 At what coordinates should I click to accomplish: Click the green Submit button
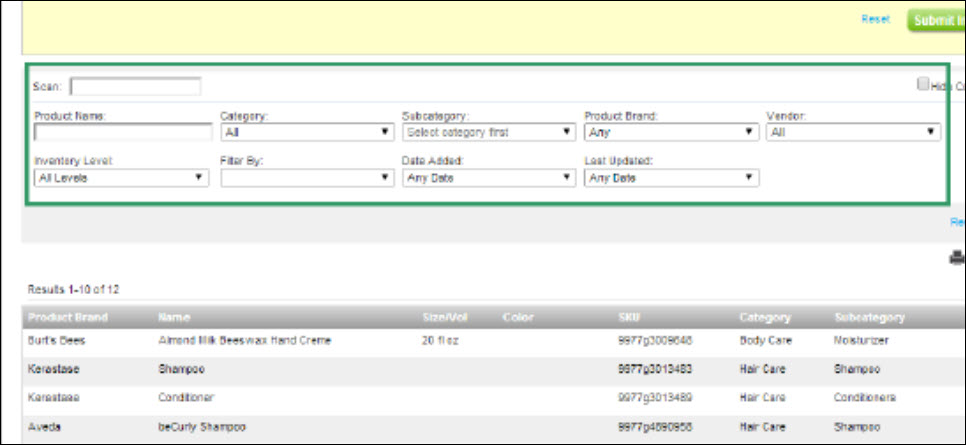click(x=936, y=20)
